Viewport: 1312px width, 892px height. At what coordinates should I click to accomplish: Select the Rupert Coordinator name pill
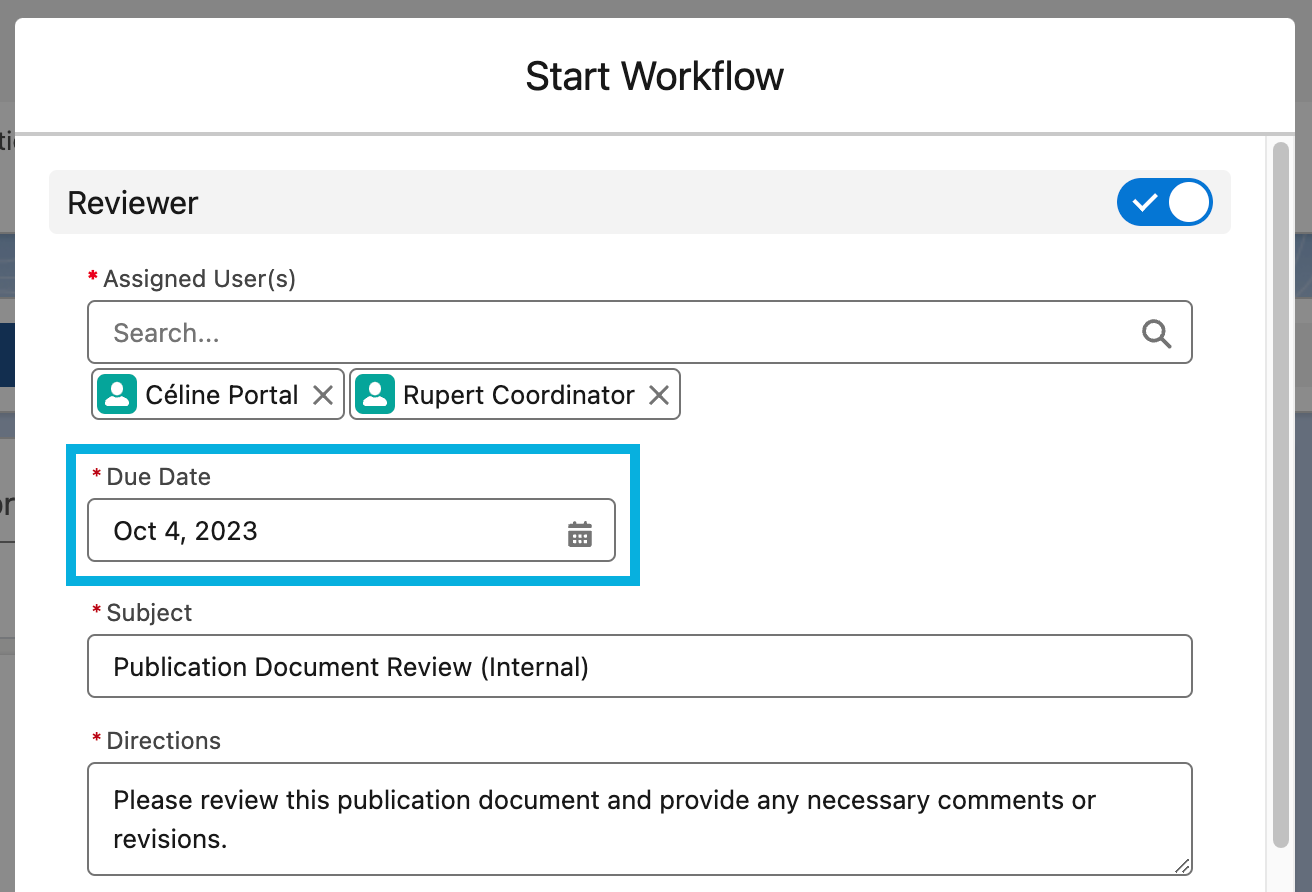coord(518,395)
